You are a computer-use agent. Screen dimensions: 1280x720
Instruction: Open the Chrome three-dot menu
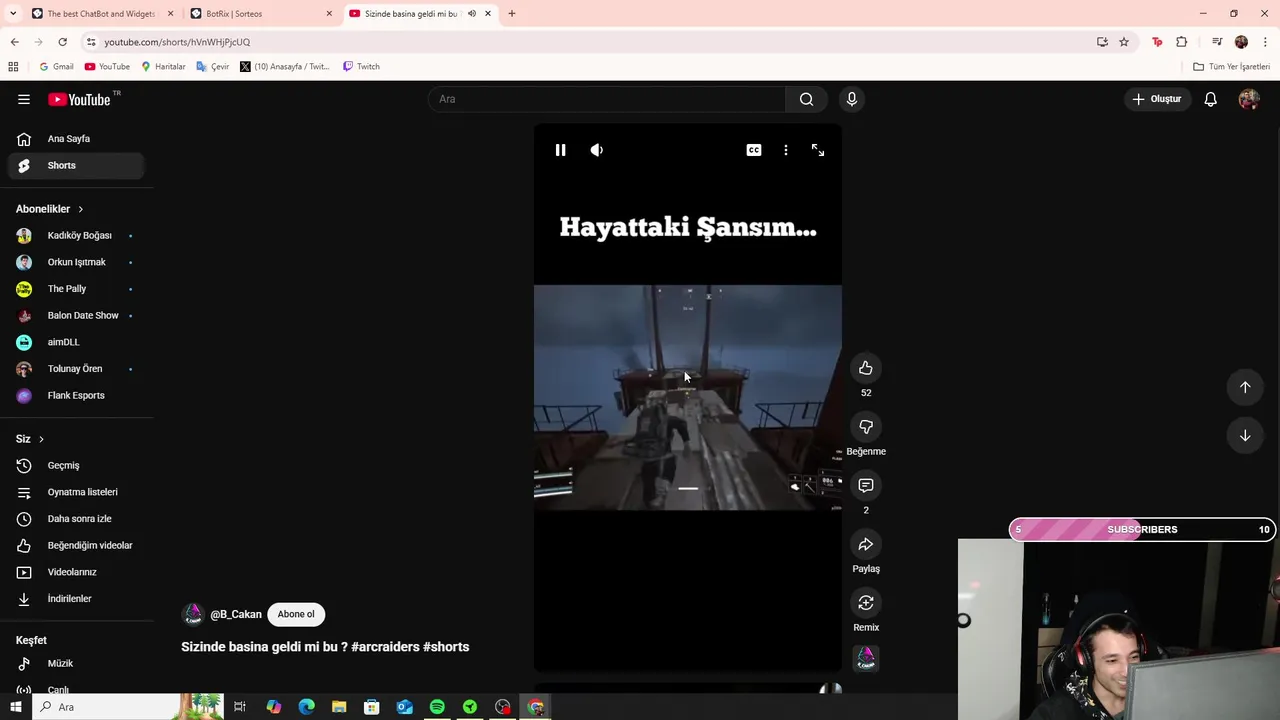pyautogui.click(x=1266, y=42)
